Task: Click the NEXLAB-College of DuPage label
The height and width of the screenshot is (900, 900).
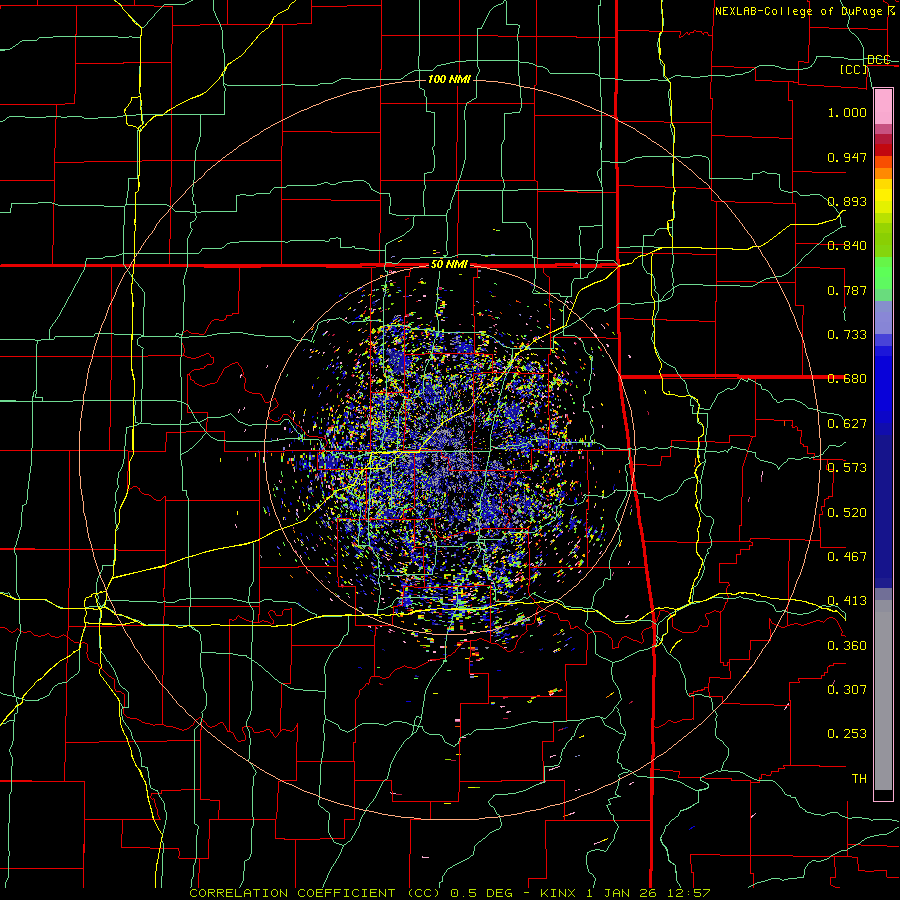Action: [804, 11]
